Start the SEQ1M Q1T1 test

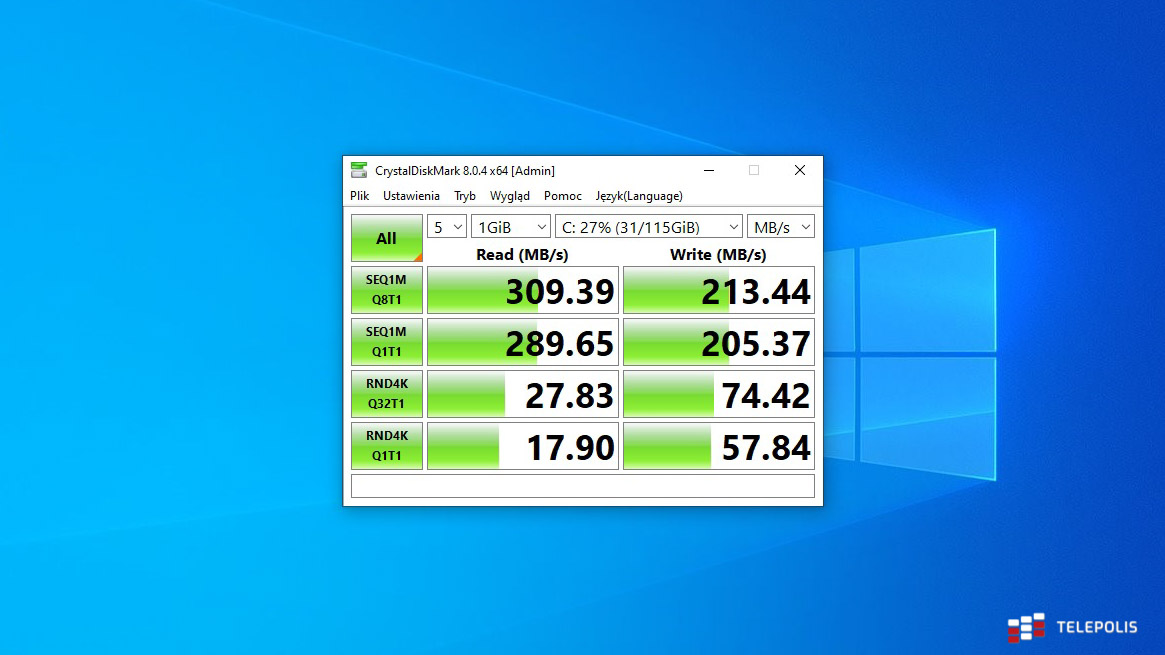pos(386,342)
